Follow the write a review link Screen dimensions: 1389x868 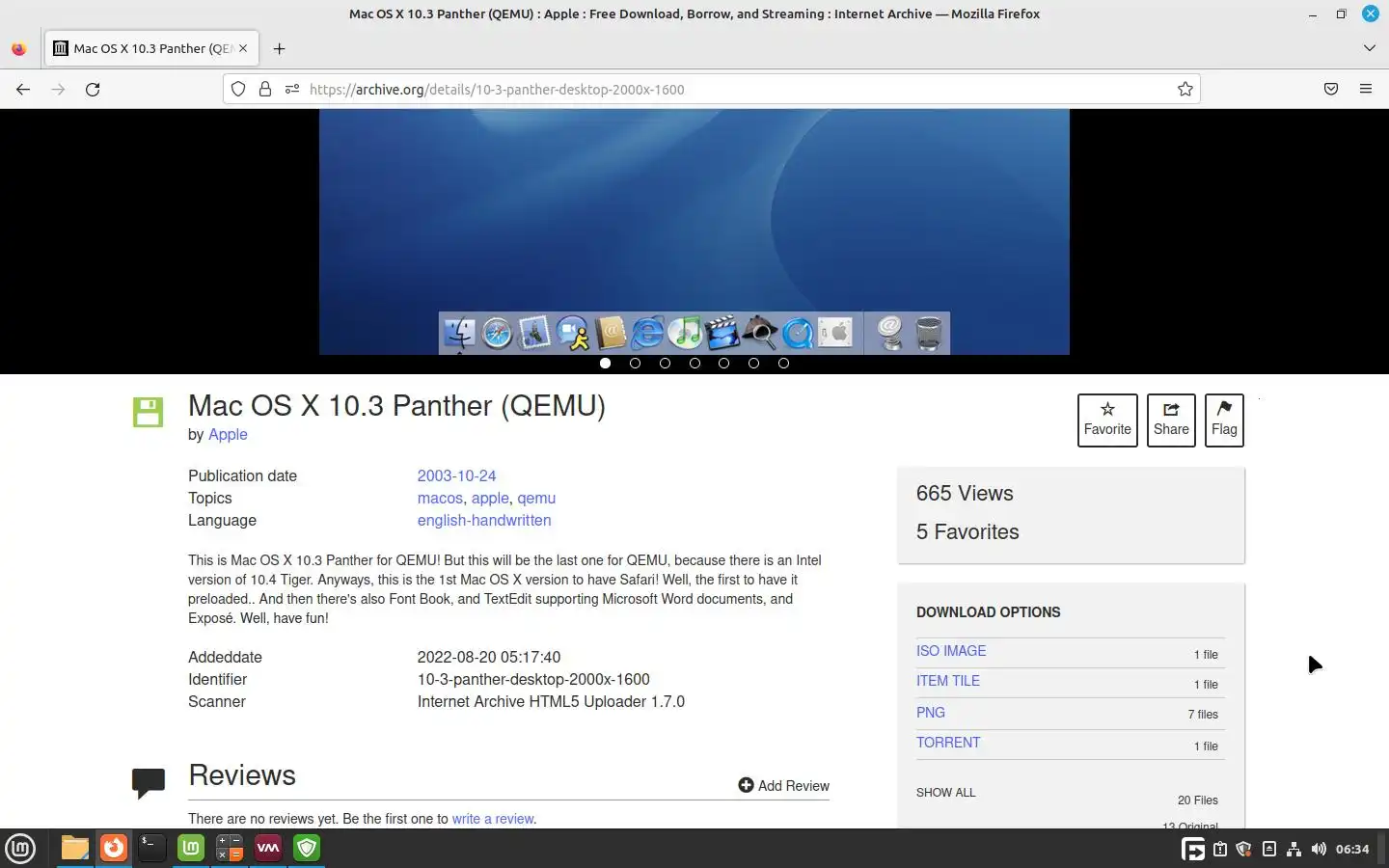[492, 819]
